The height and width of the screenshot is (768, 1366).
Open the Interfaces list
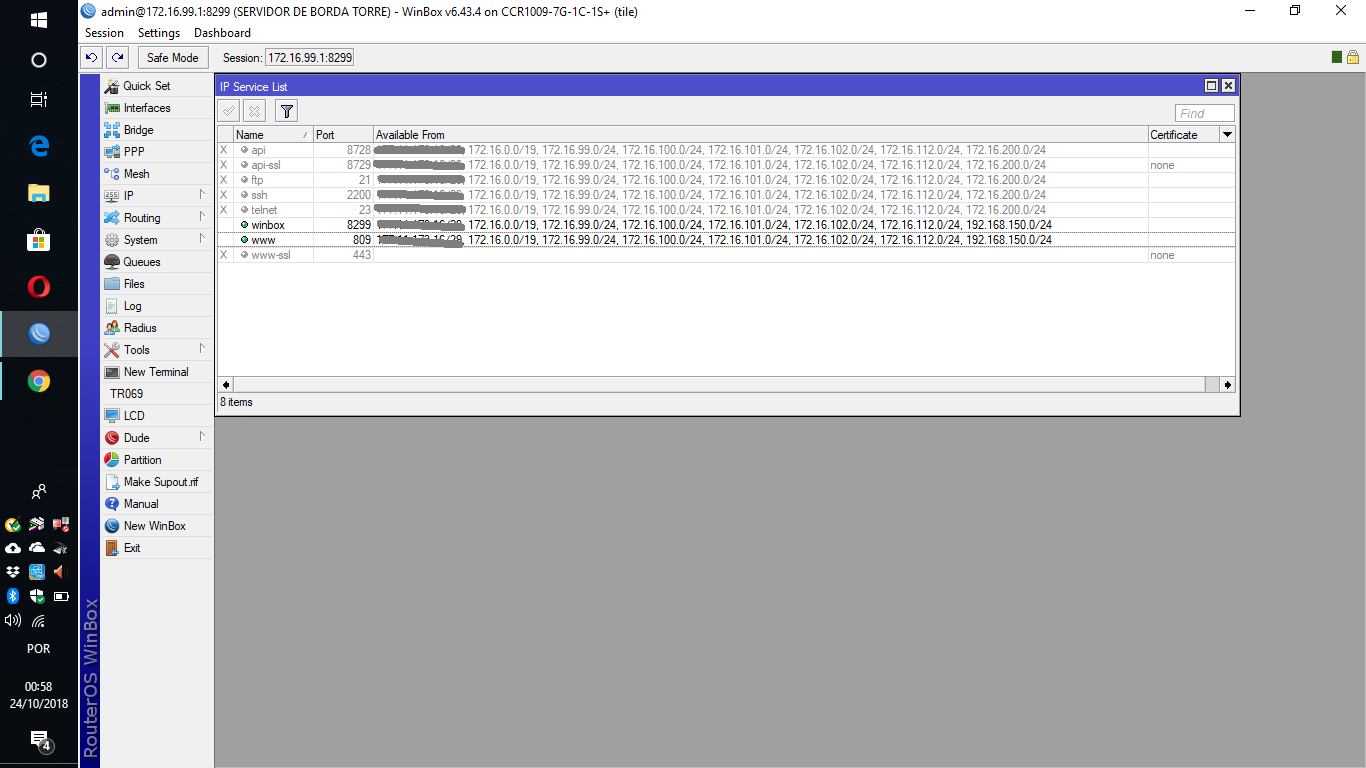[x=158, y=108]
